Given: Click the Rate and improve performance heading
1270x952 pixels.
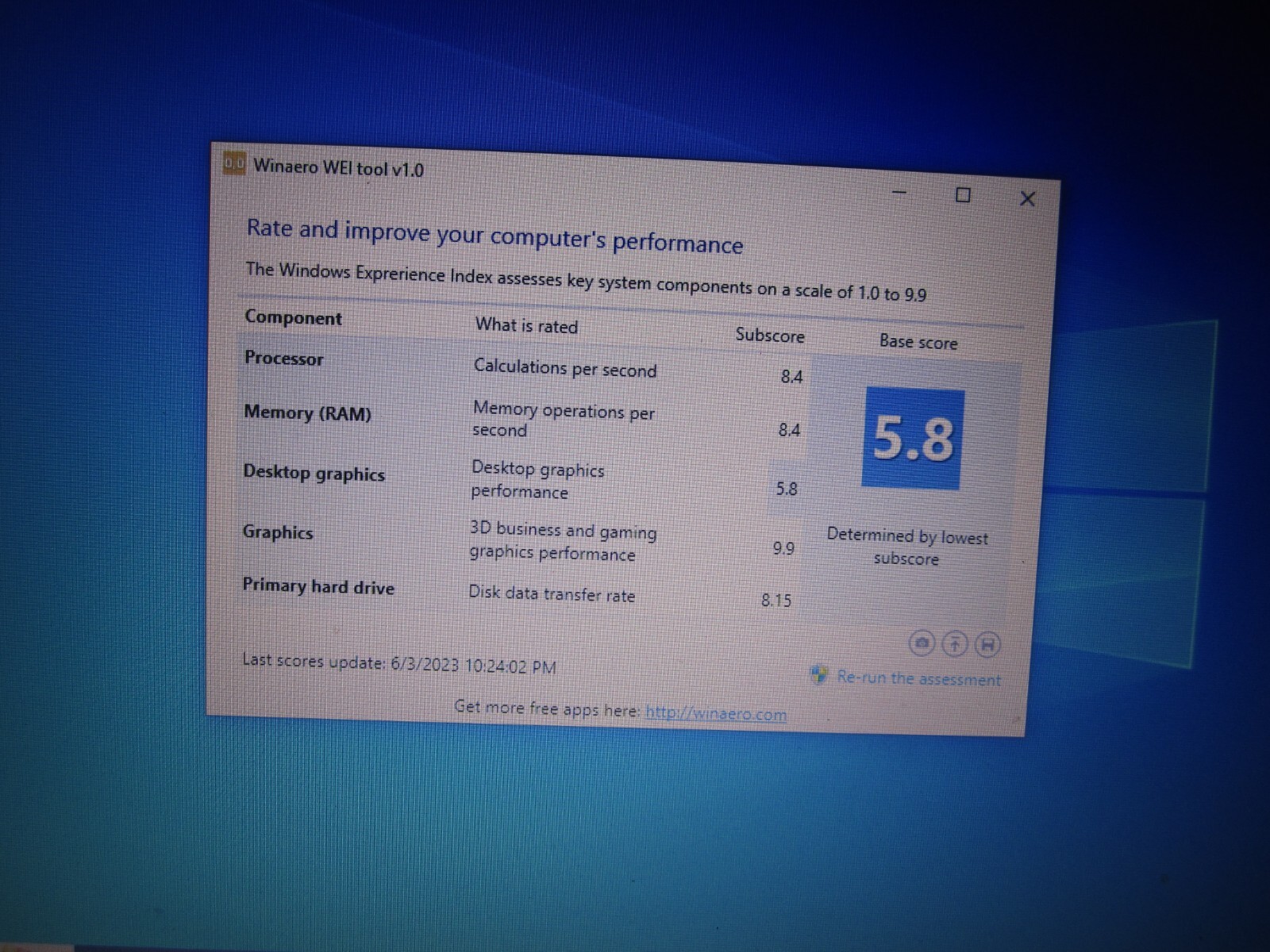Looking at the screenshot, I should click(495, 236).
